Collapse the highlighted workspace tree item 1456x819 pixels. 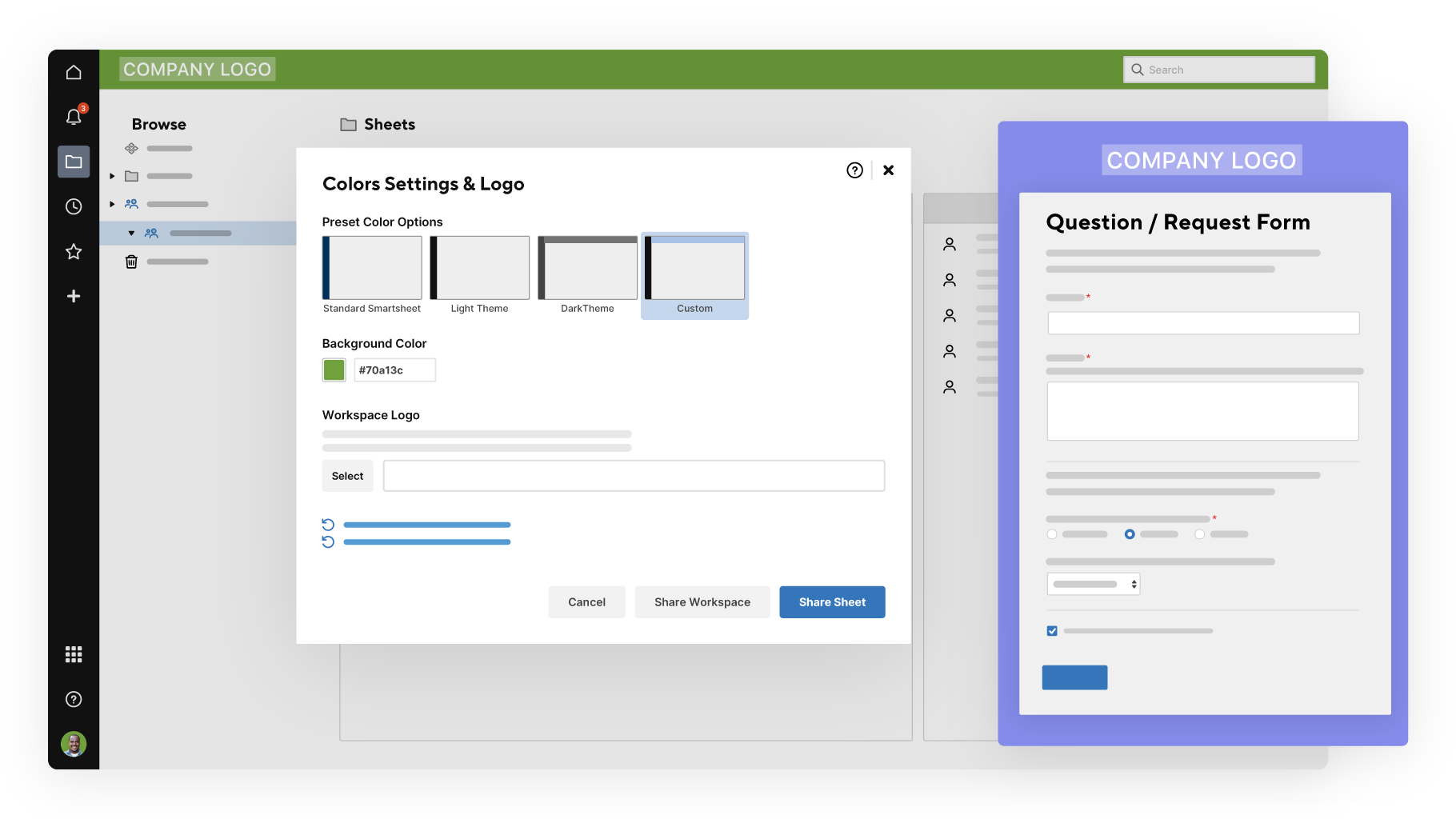[x=131, y=234]
